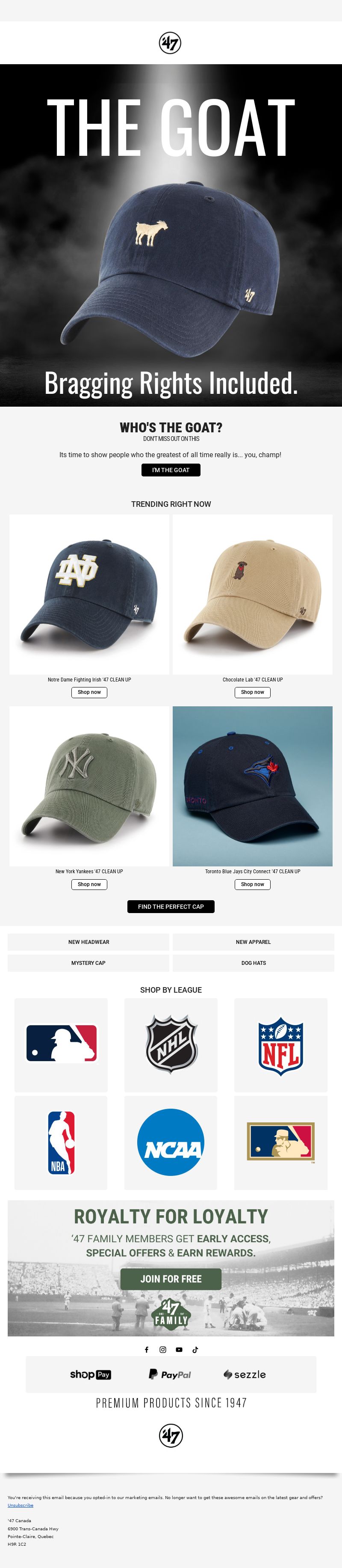
Task: Open the NEW HEADWEAR category
Action: coord(88,942)
